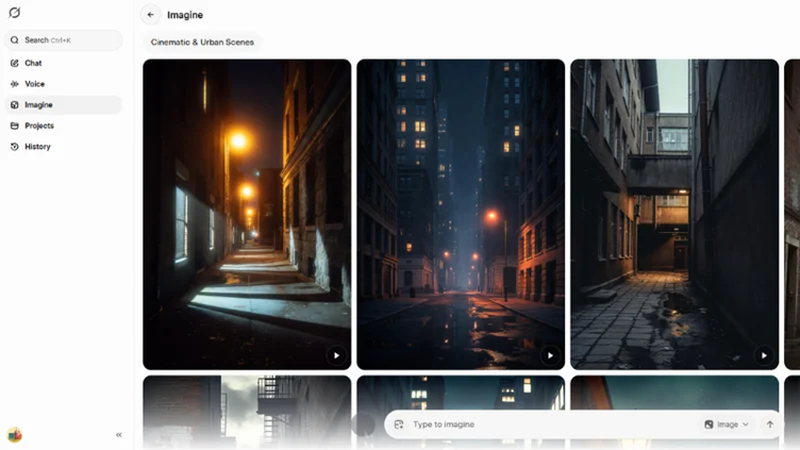
Task: Click the search magnifier icon
Action: 14,40
